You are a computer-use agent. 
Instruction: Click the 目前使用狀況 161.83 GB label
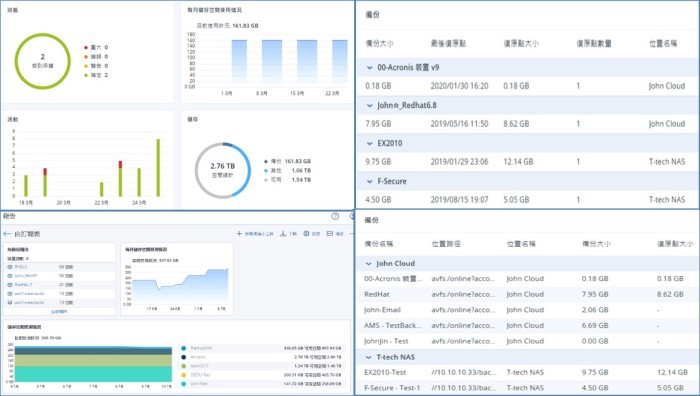(228, 26)
